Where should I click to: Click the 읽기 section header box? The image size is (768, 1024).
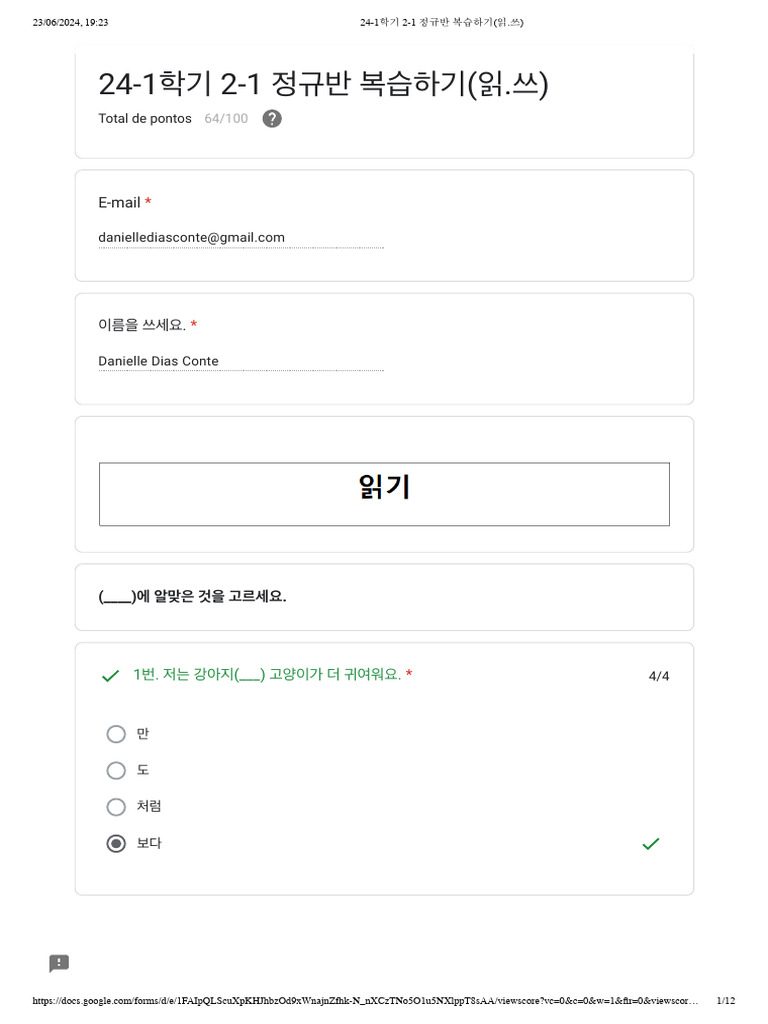click(384, 494)
